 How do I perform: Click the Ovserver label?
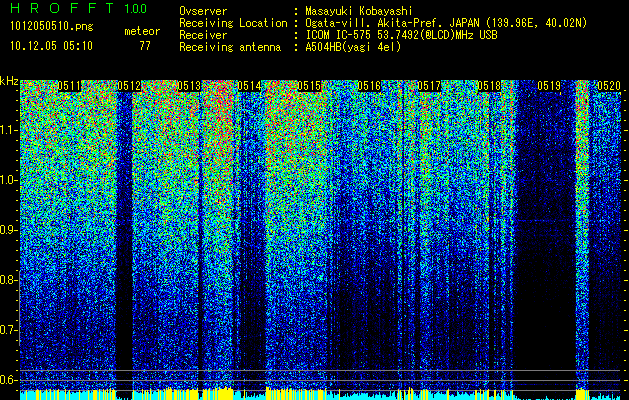tap(203, 11)
